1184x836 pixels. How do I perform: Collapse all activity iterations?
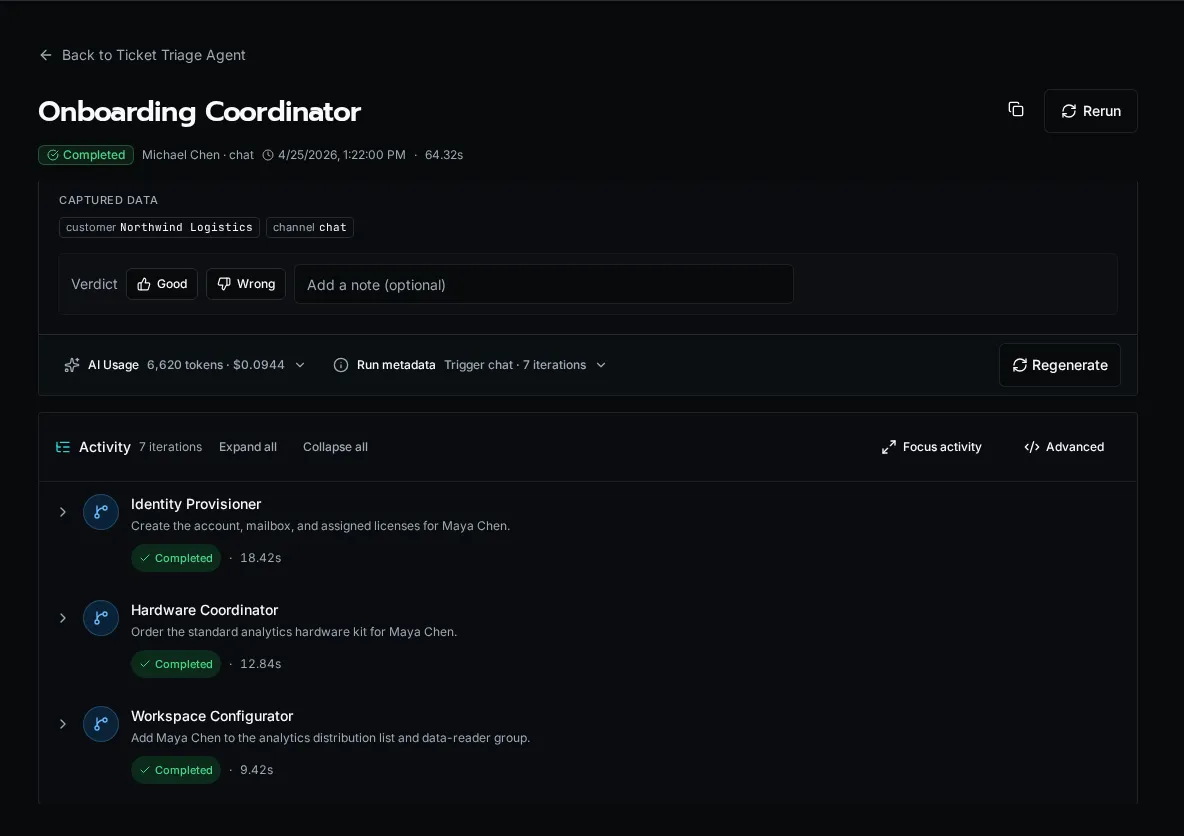point(335,447)
